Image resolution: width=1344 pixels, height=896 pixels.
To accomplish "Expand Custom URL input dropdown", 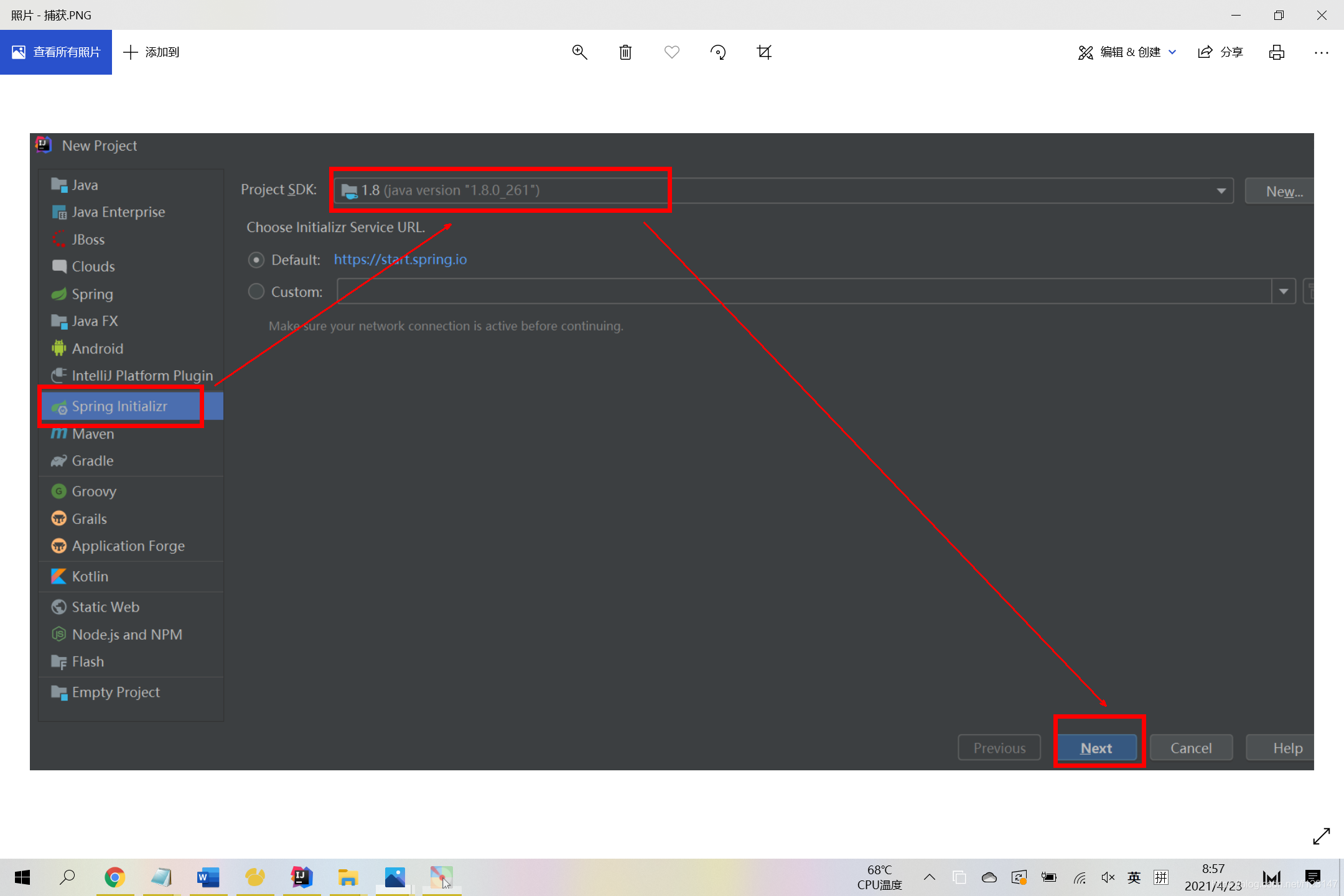I will click(x=1284, y=291).
